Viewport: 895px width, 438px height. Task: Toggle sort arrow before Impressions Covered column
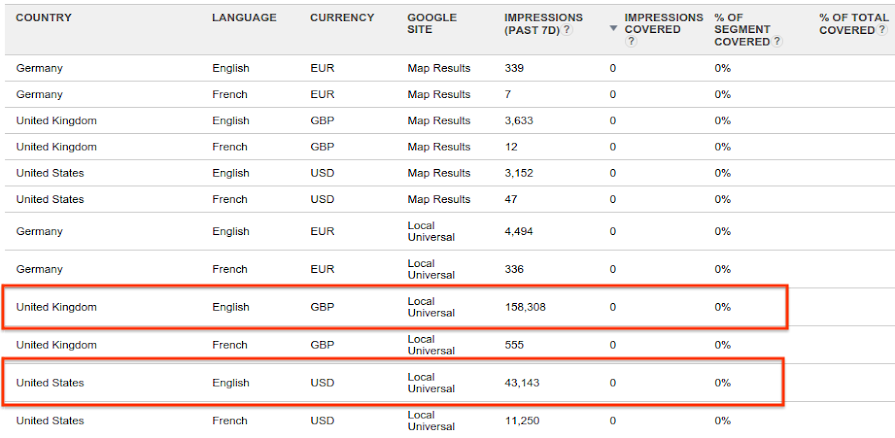point(614,29)
